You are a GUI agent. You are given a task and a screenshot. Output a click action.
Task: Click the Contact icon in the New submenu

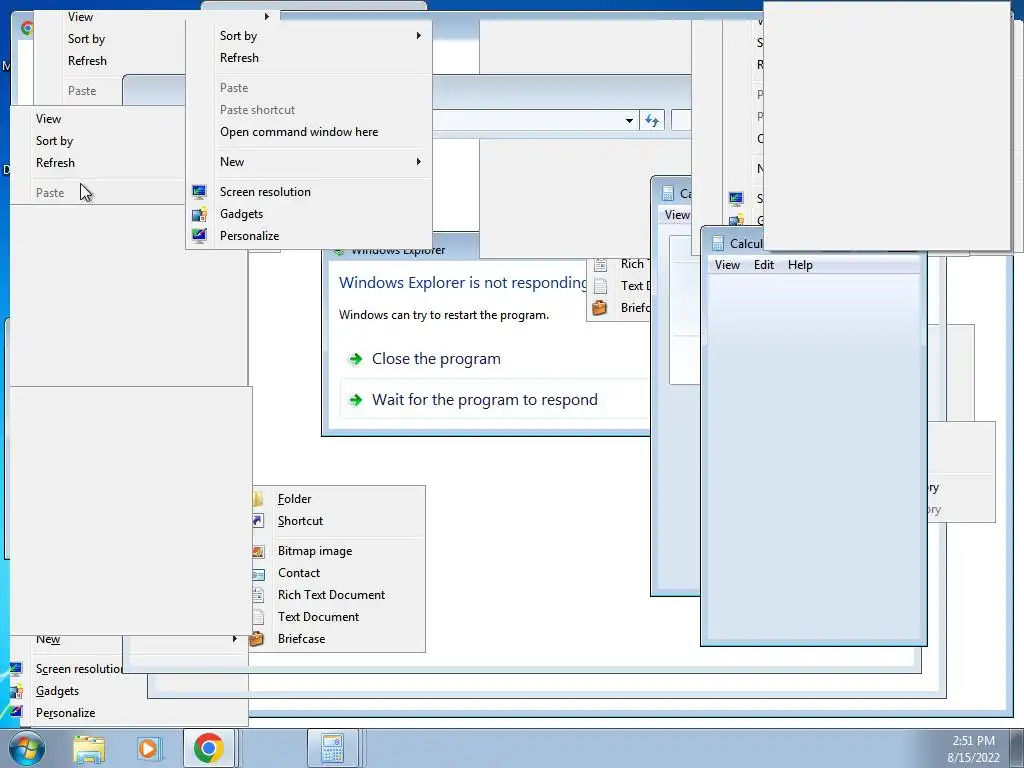click(259, 573)
